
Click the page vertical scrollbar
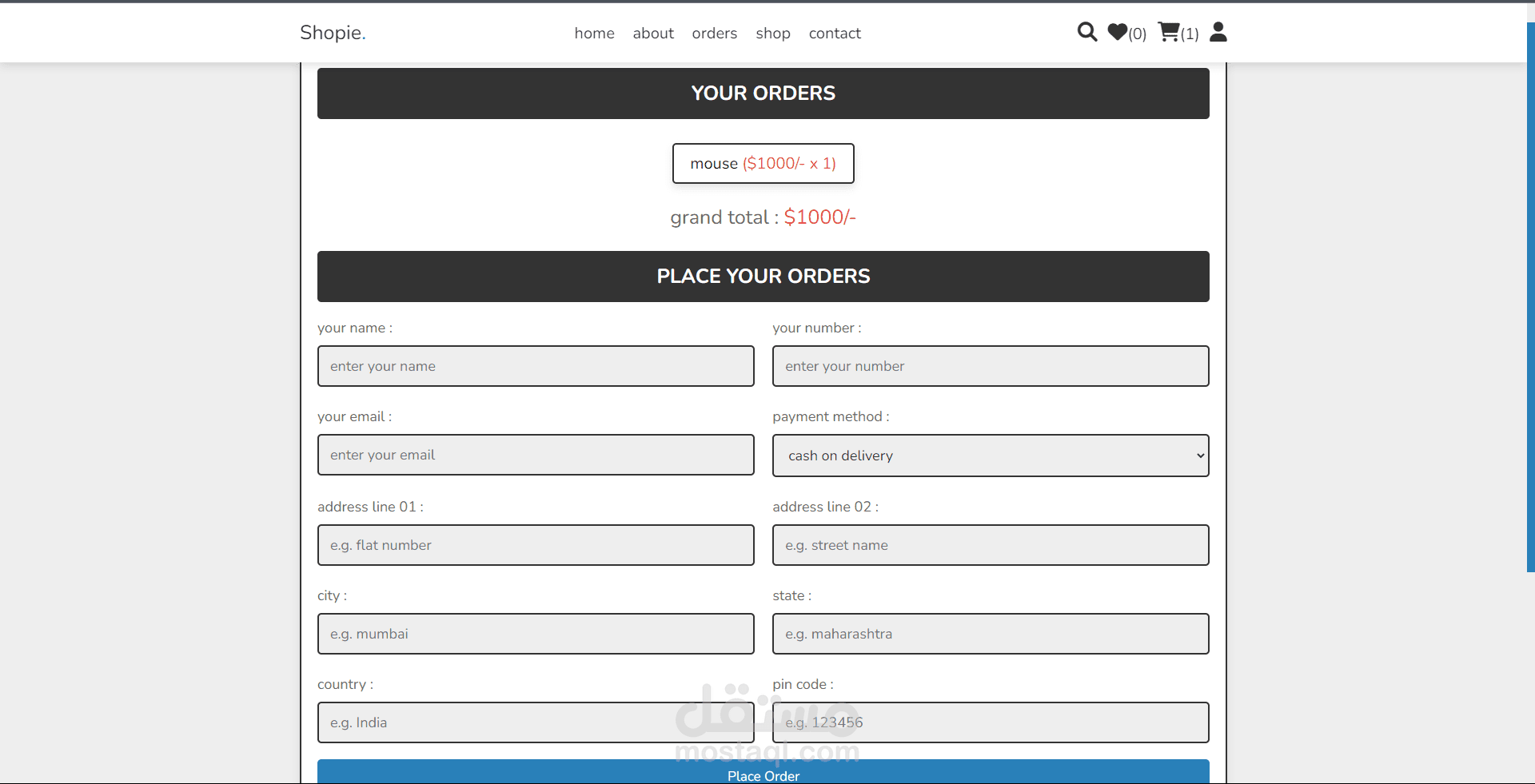pos(1530,296)
